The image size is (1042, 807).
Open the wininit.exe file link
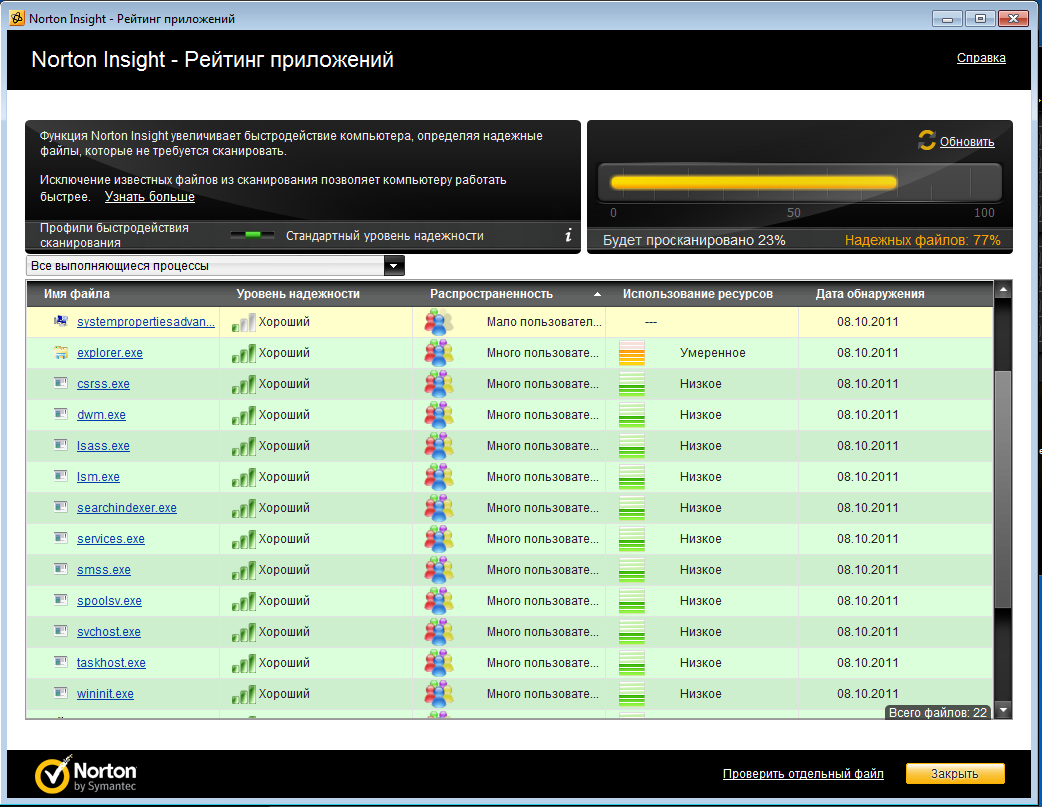click(105, 694)
